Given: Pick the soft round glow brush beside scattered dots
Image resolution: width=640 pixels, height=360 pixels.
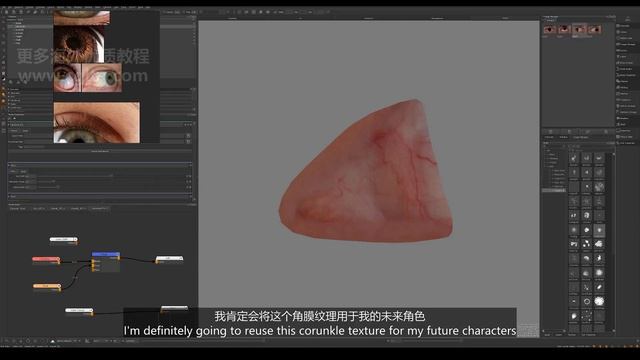Looking at the screenshot, I should (574, 316).
